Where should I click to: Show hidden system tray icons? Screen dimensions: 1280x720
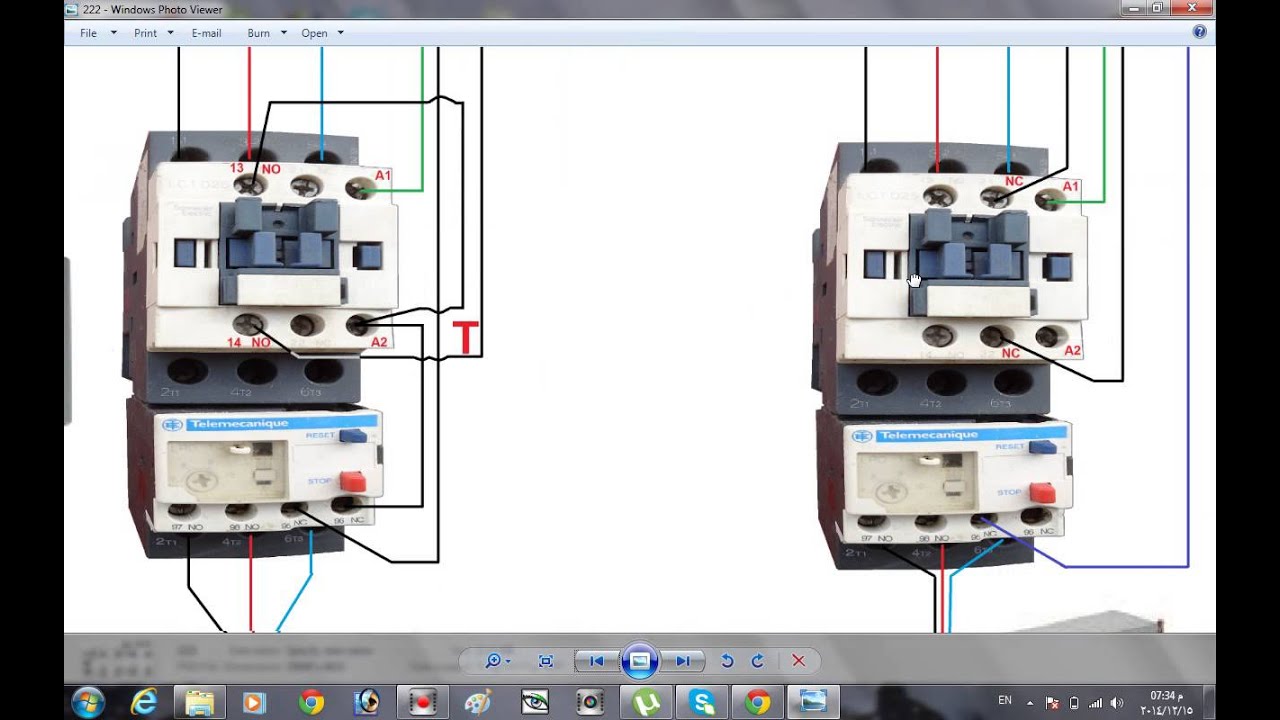[1030, 702]
